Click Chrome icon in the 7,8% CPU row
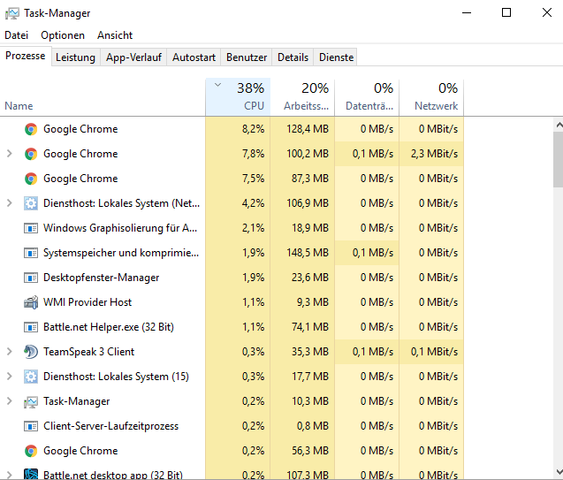 pyautogui.click(x=31, y=154)
